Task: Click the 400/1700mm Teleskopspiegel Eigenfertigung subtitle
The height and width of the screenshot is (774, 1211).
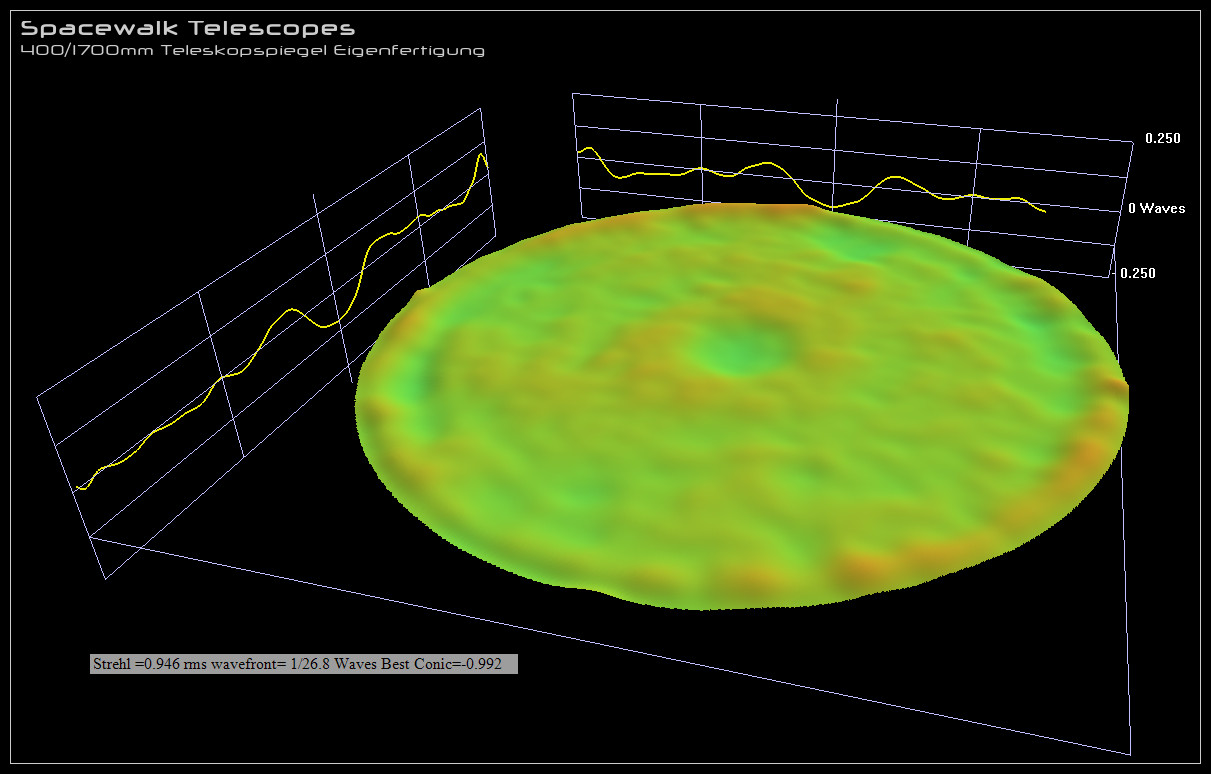Action: (x=252, y=50)
